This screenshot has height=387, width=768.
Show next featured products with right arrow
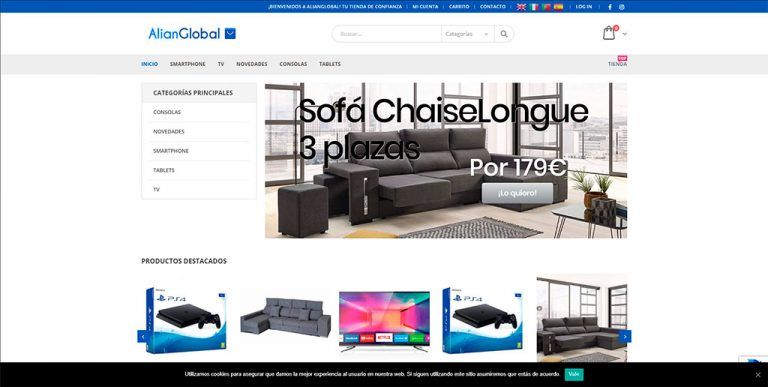click(x=625, y=337)
